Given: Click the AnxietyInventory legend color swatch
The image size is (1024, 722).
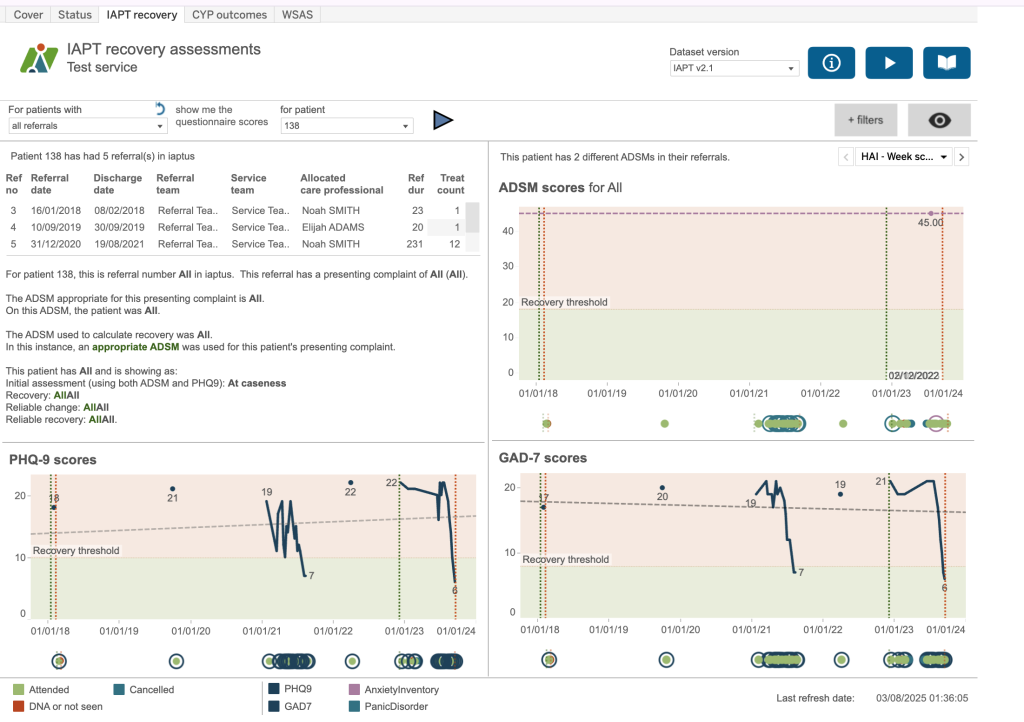Looking at the screenshot, I should [x=355, y=690].
